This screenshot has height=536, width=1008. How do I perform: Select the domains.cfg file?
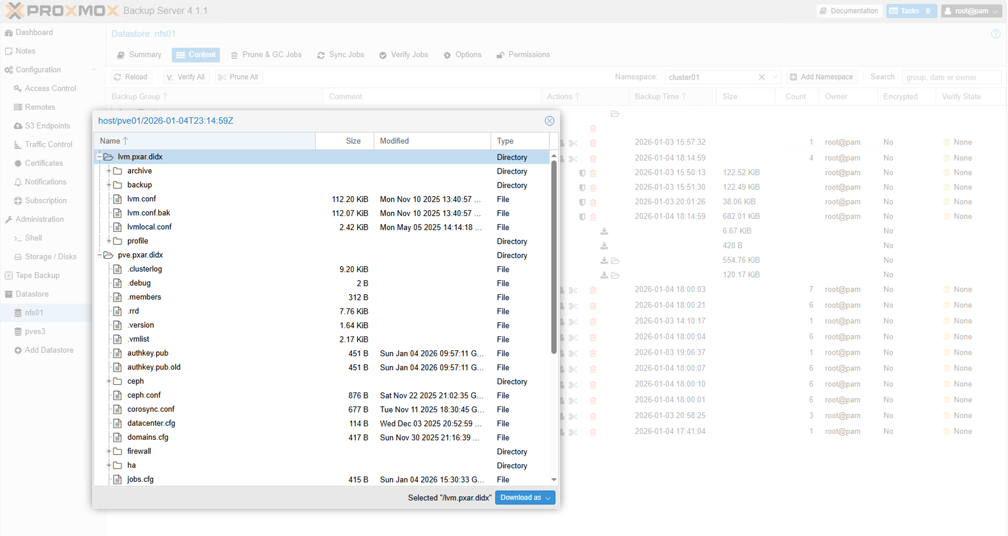(x=322, y=438)
